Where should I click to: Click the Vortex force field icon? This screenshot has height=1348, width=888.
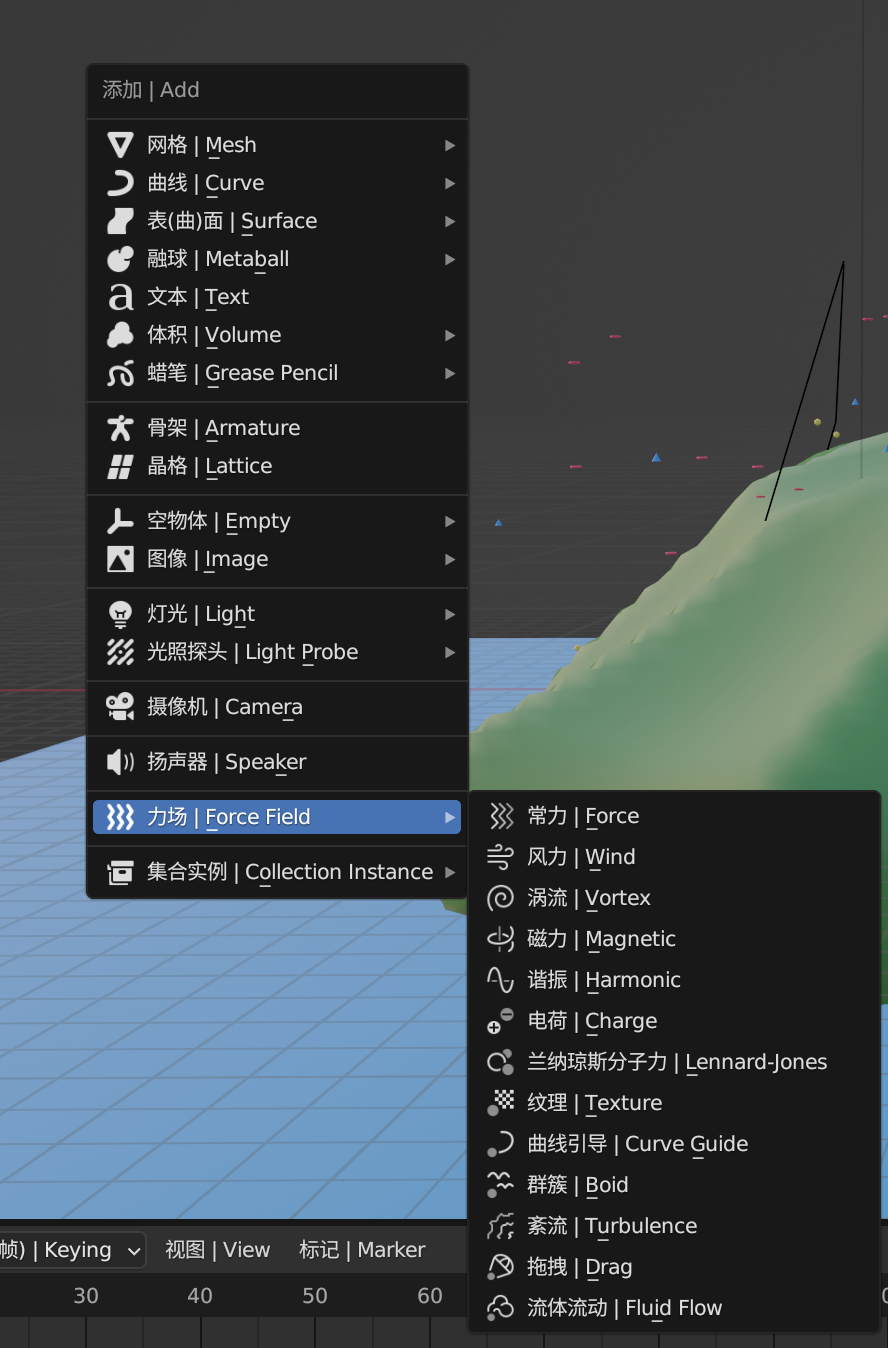(x=499, y=898)
